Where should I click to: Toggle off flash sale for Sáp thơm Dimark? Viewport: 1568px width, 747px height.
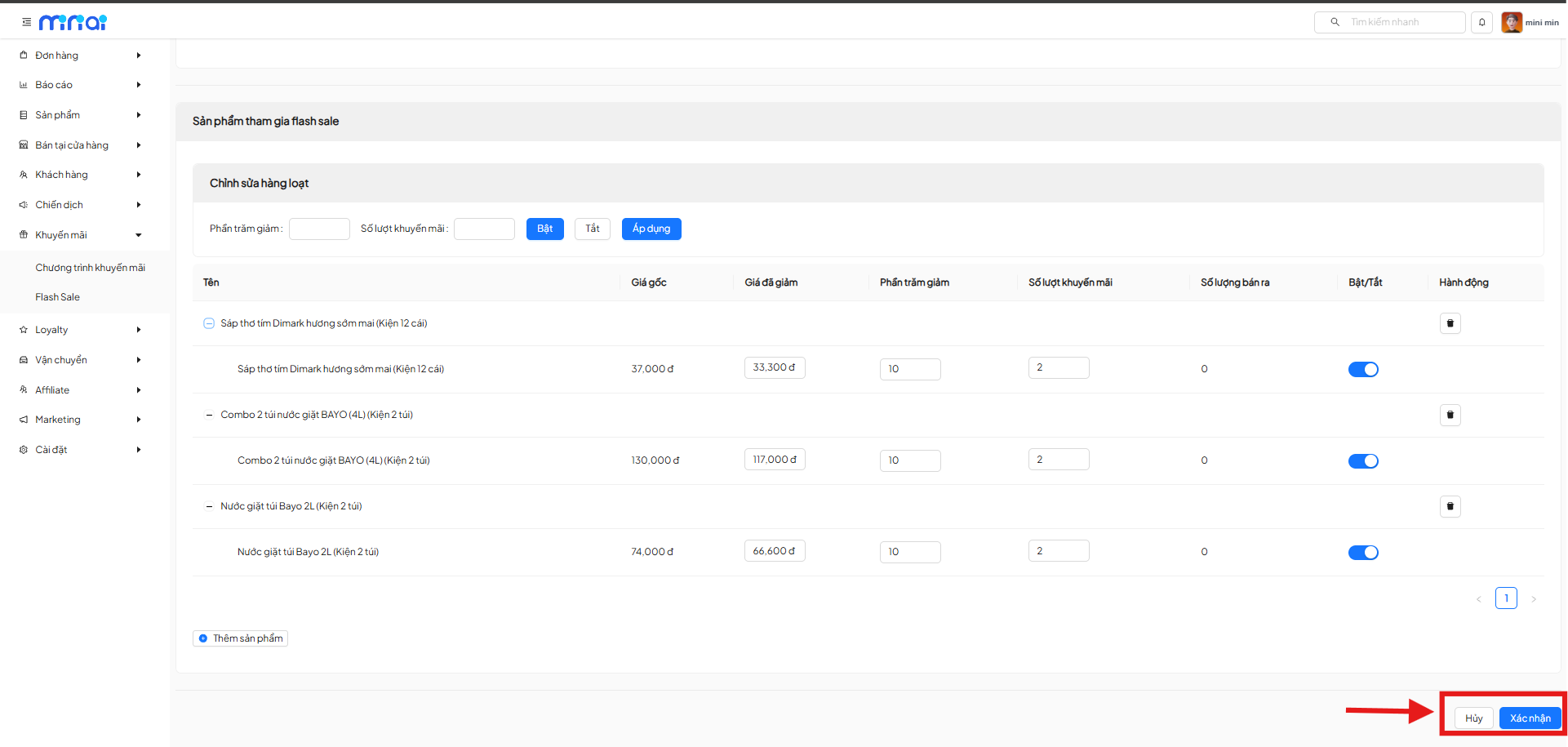(1362, 370)
